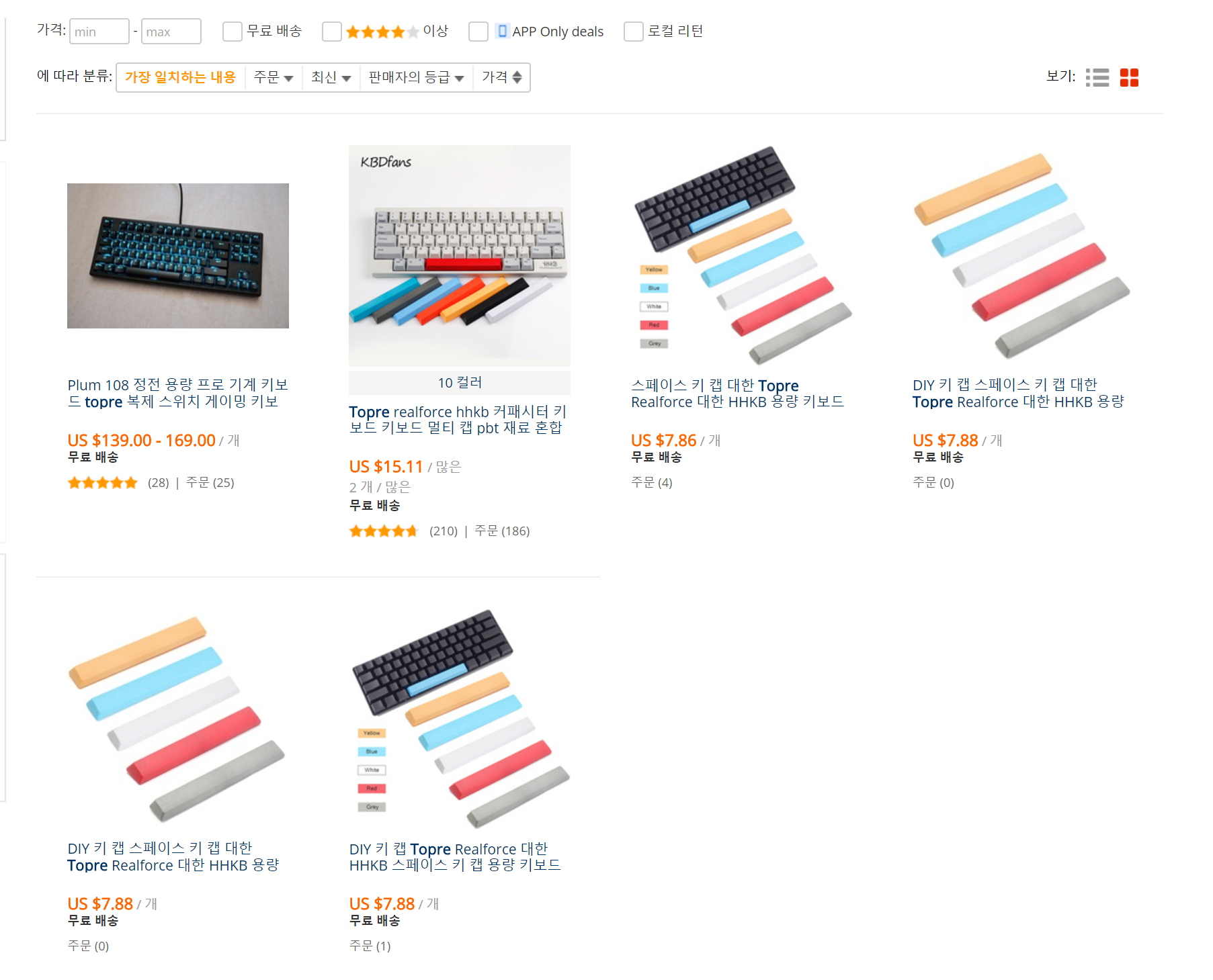Check the four stars 이상 filter

tap(332, 32)
